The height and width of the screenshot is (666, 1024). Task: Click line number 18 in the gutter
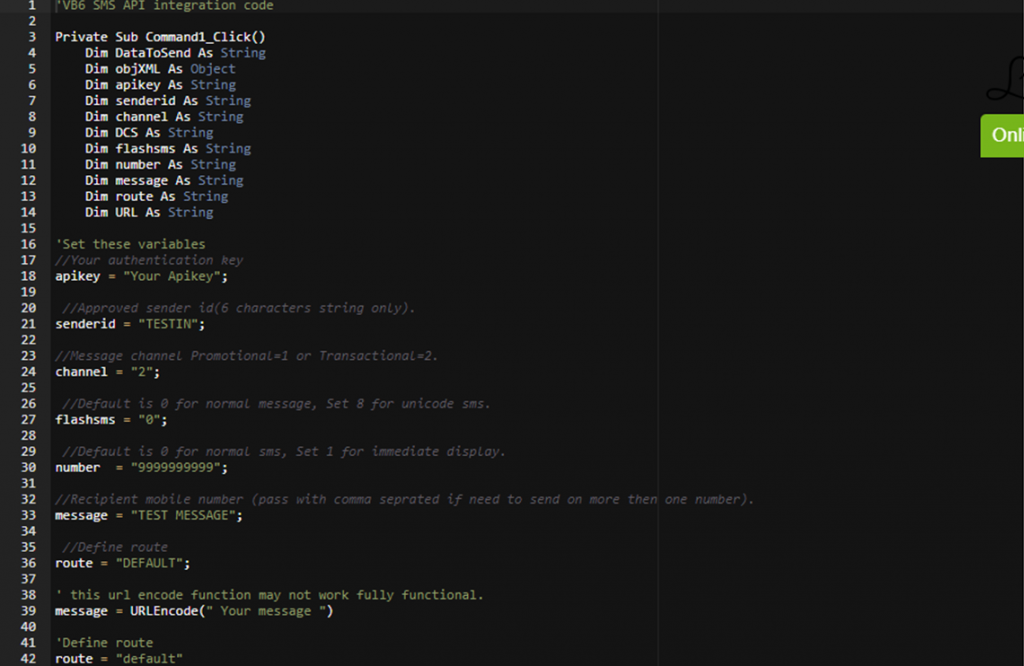pos(29,276)
